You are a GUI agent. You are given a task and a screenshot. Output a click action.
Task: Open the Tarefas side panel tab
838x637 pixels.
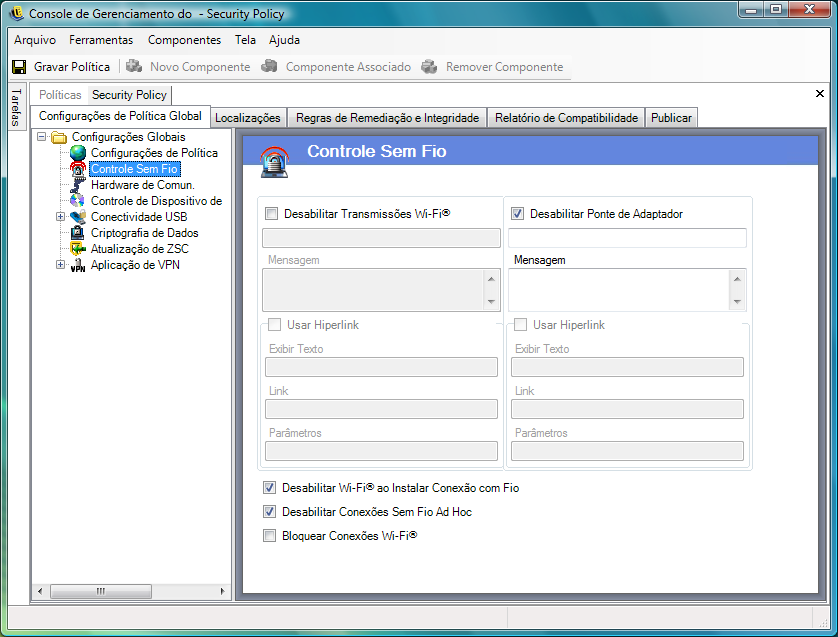point(16,107)
